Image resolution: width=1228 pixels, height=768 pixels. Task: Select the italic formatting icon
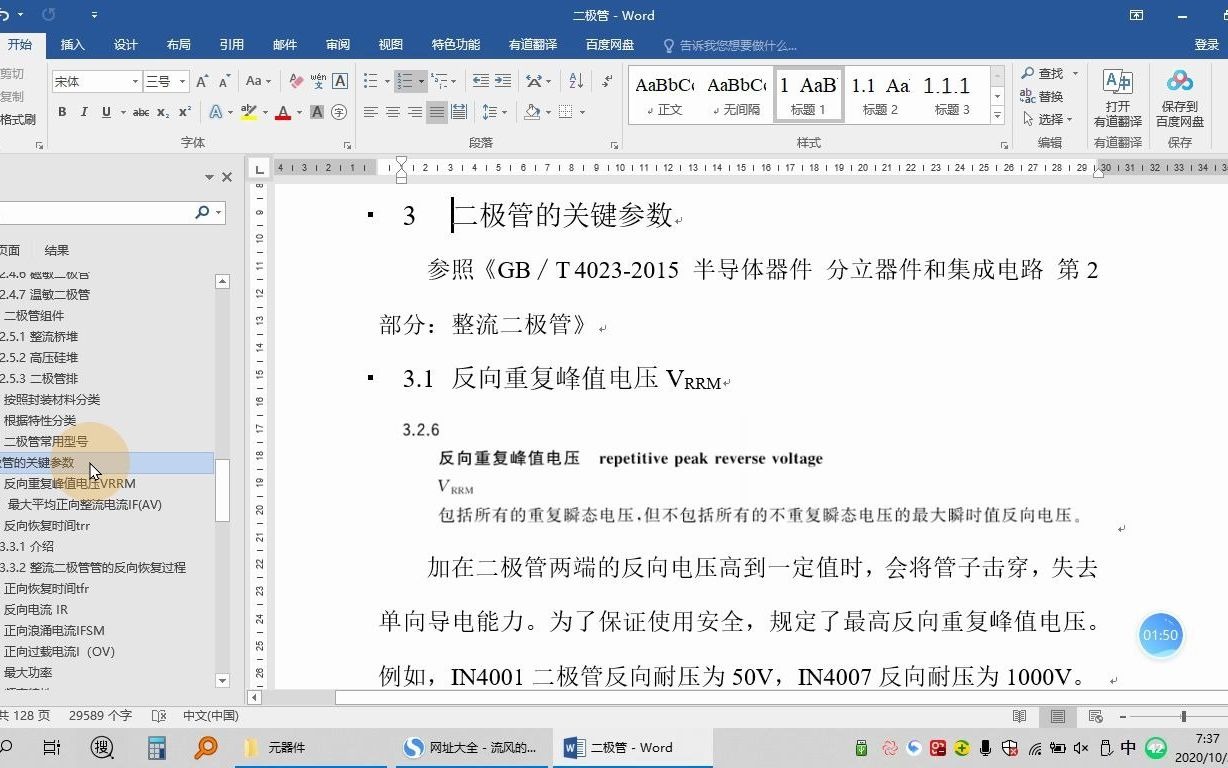pyautogui.click(x=84, y=112)
